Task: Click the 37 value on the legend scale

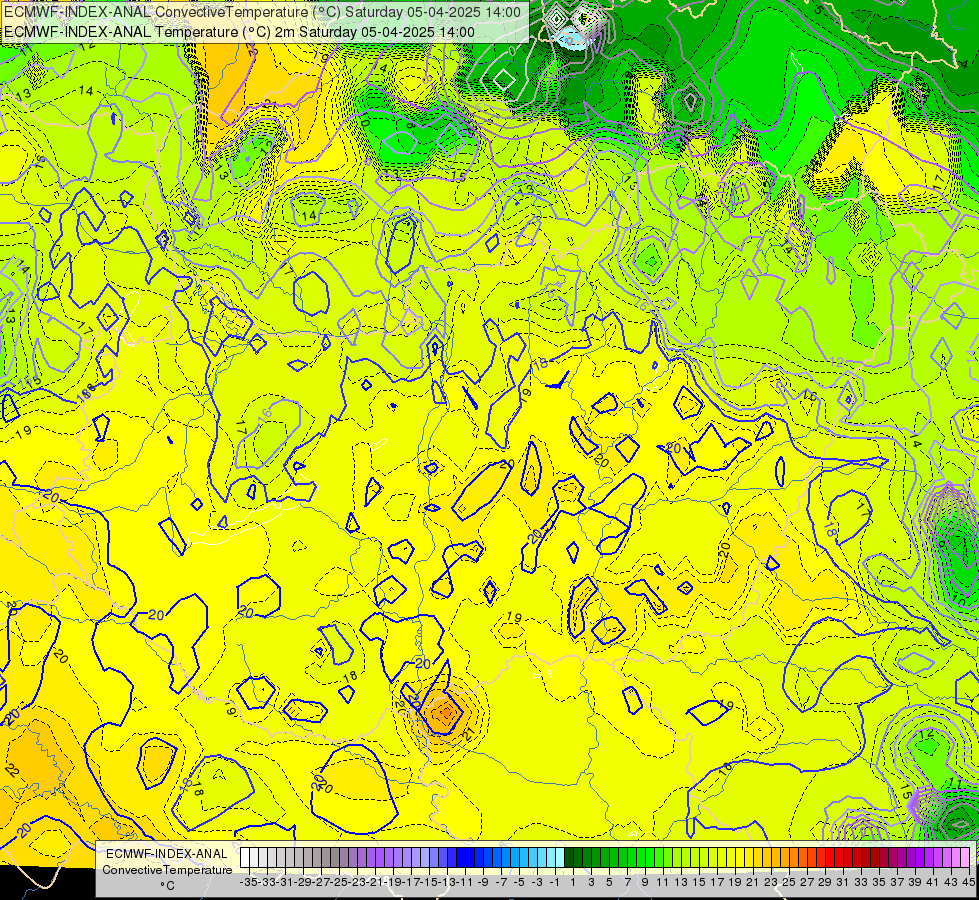Action: (x=897, y=882)
